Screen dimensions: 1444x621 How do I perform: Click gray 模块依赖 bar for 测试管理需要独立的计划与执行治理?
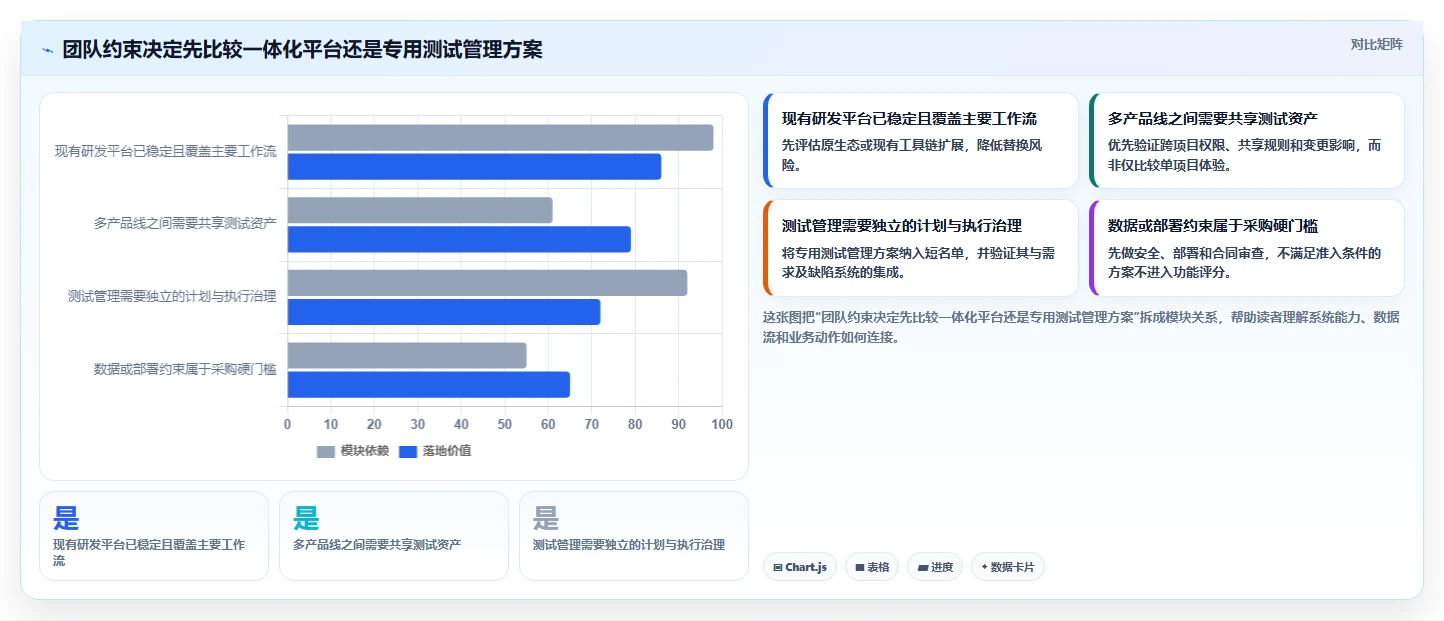pos(487,283)
